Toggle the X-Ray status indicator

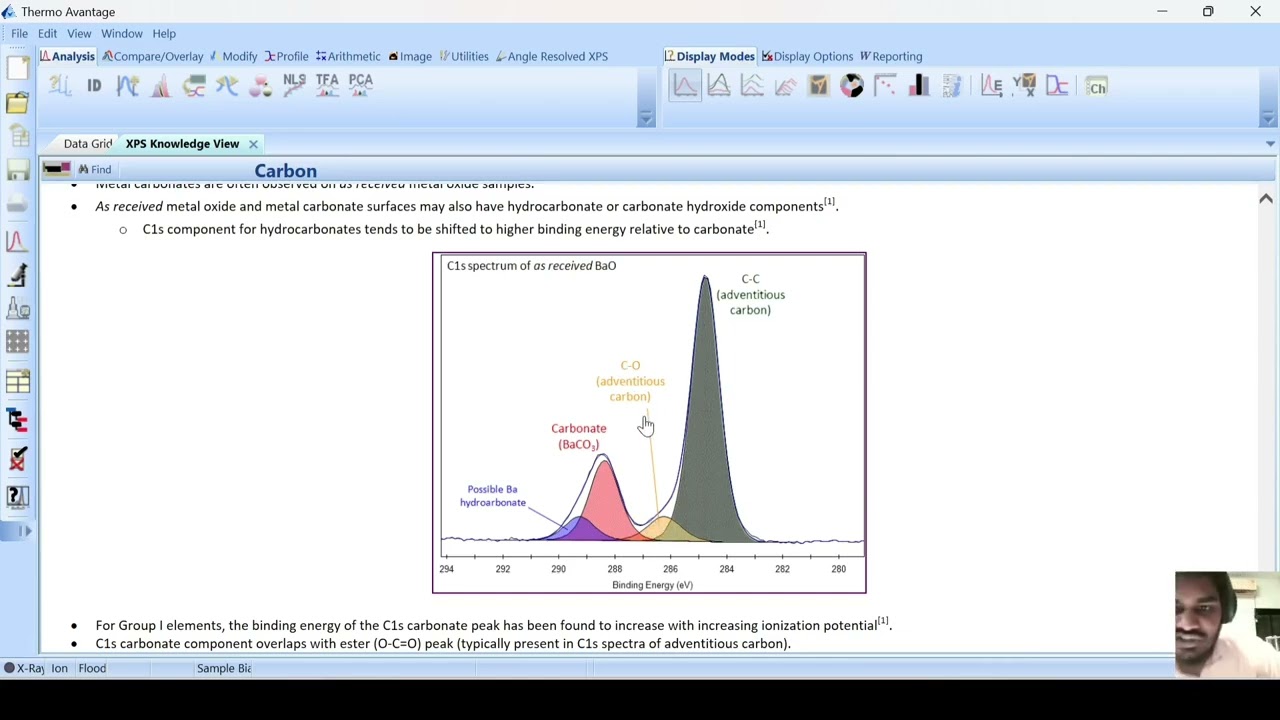tap(24, 668)
